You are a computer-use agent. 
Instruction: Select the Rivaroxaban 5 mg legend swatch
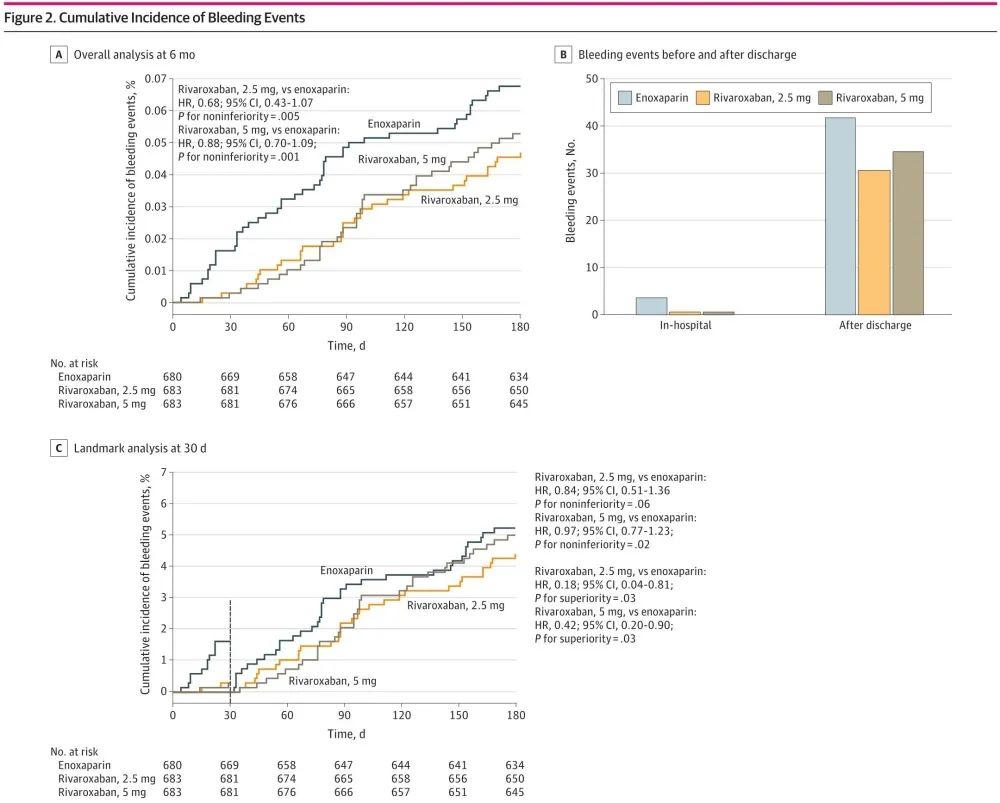tap(825, 98)
